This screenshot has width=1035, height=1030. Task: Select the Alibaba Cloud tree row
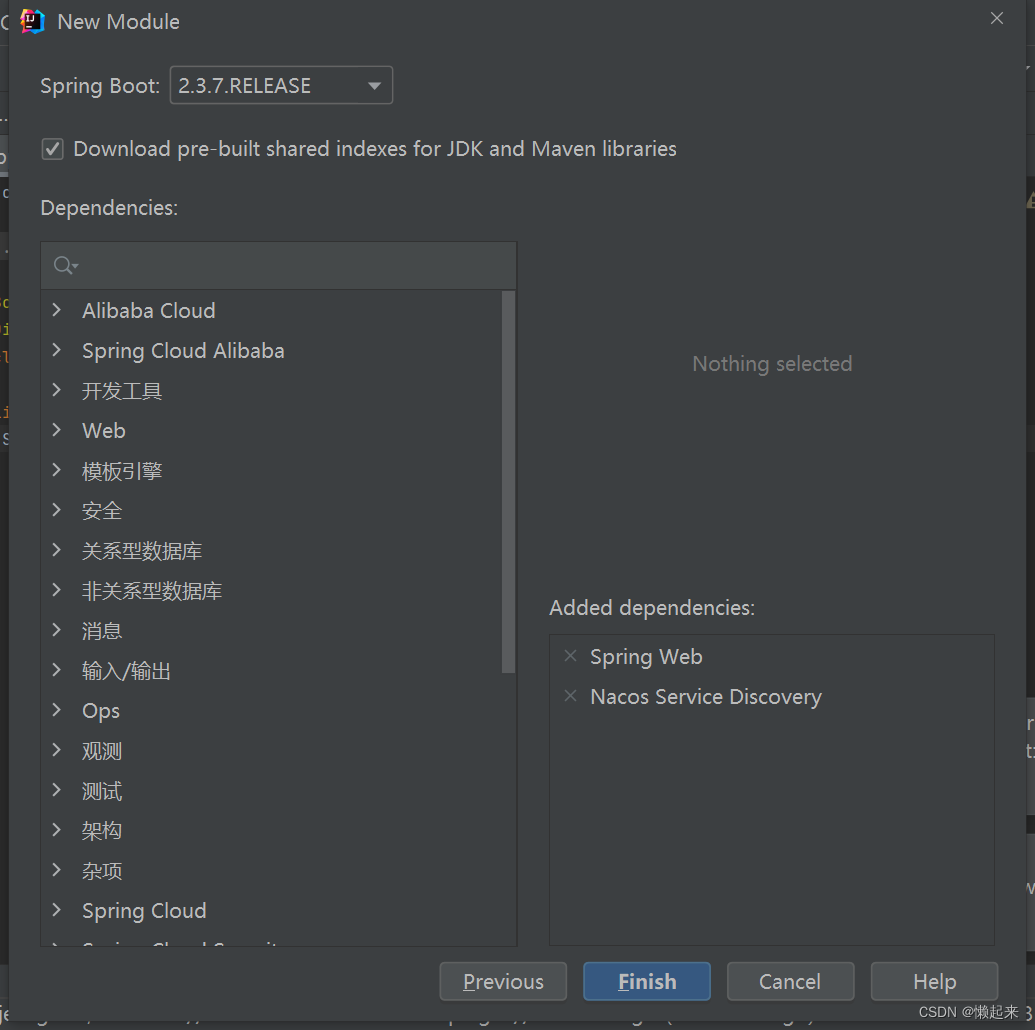coord(271,310)
